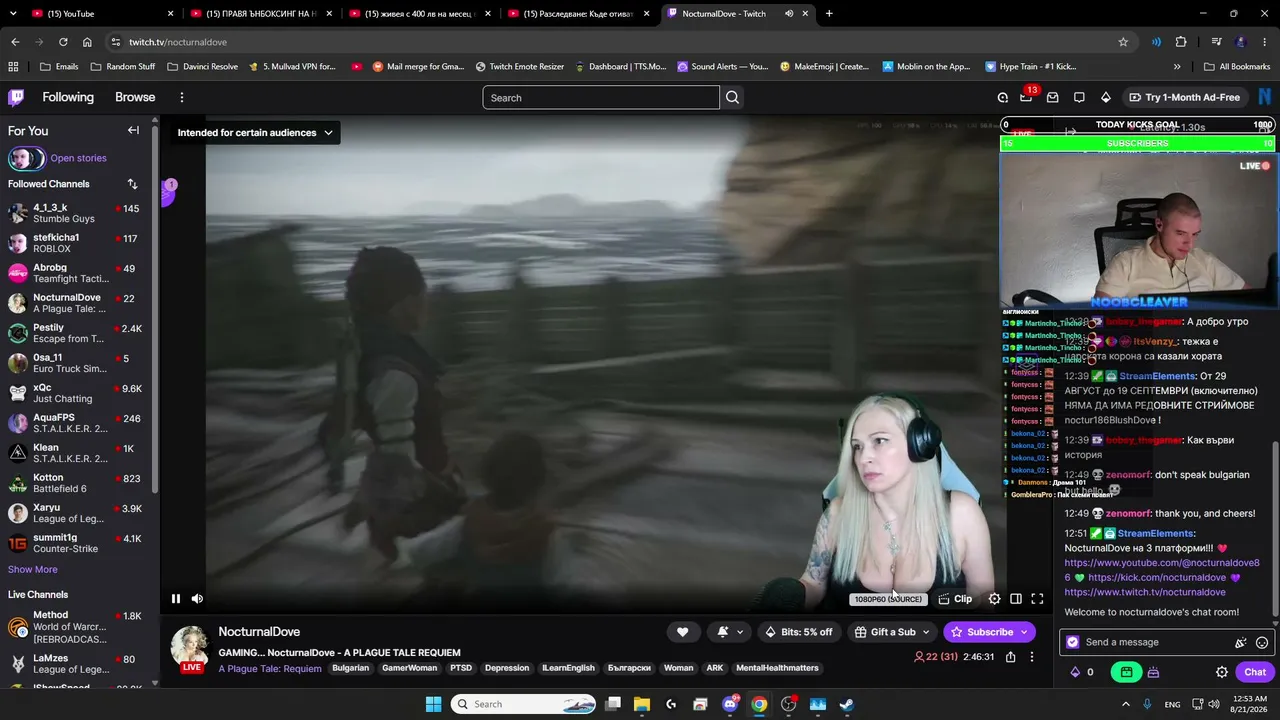Image resolution: width=1280 pixels, height=720 pixels.
Task: Open the chat emote picker smiley
Action: click(1262, 643)
